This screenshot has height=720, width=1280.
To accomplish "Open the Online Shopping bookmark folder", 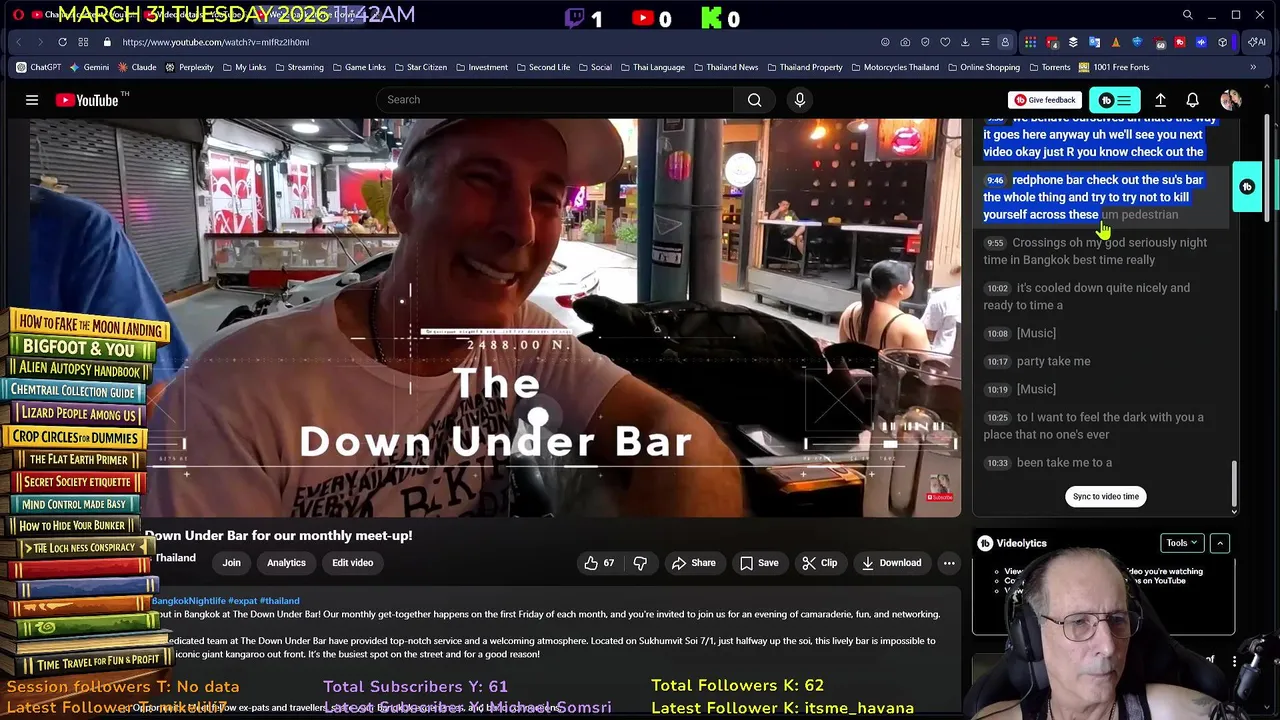I will [x=983, y=67].
